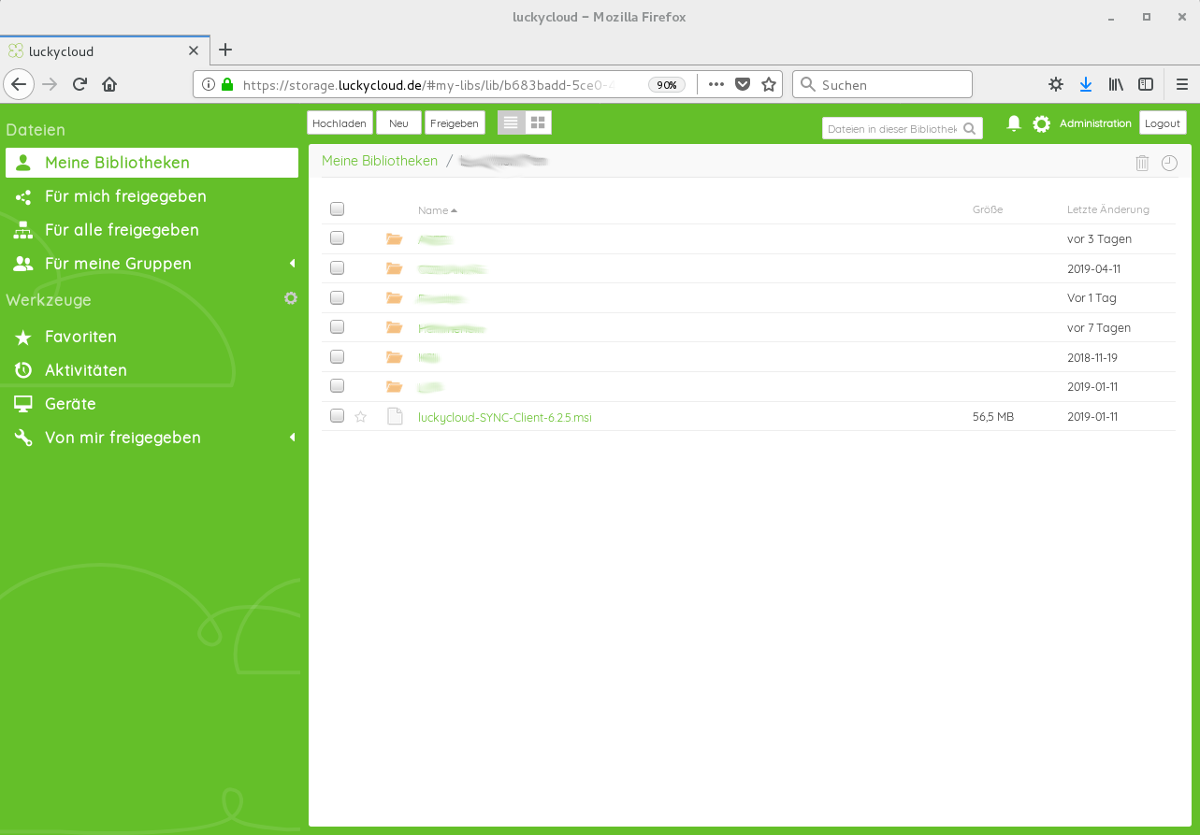Click the Neu button
The width and height of the screenshot is (1200, 835).
pos(399,123)
